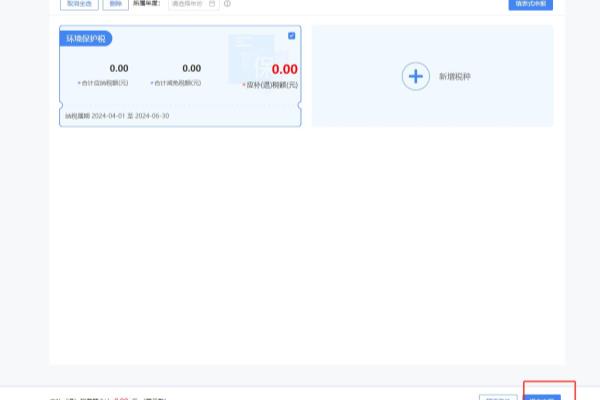The image size is (600, 400).
Task: Click the plus icon to add tax type
Action: [416, 76]
